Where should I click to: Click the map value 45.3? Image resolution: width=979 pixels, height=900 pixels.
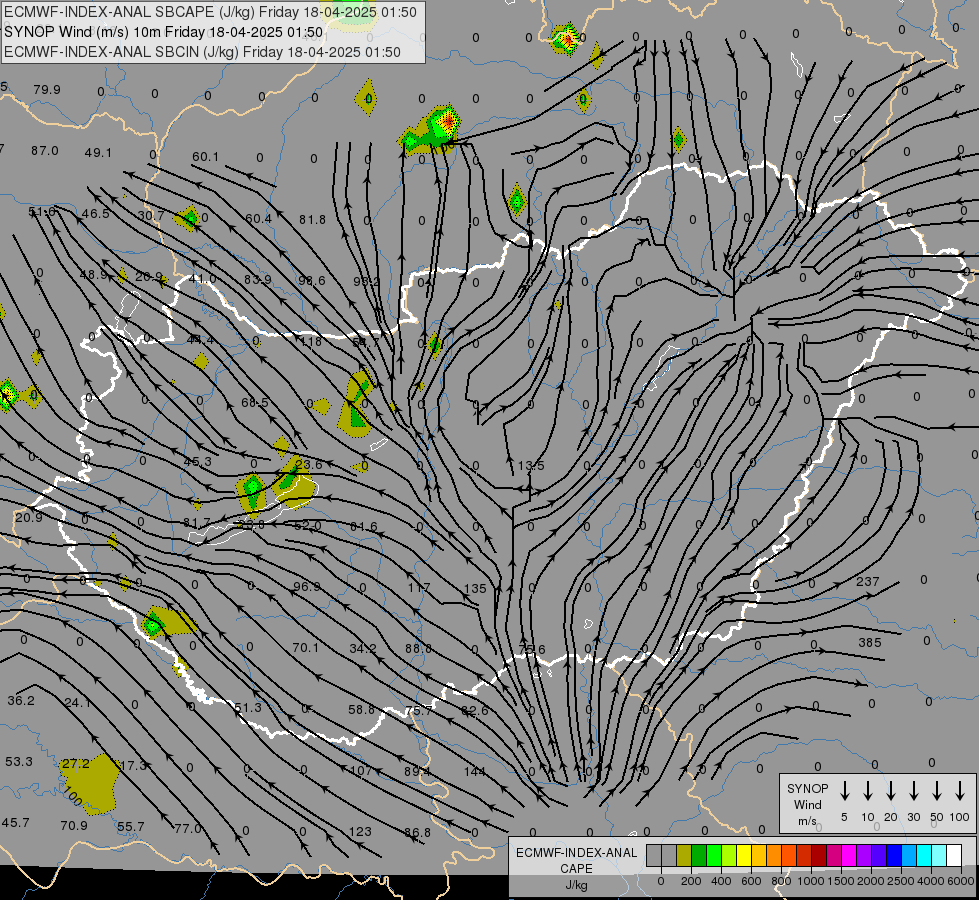pos(198,462)
